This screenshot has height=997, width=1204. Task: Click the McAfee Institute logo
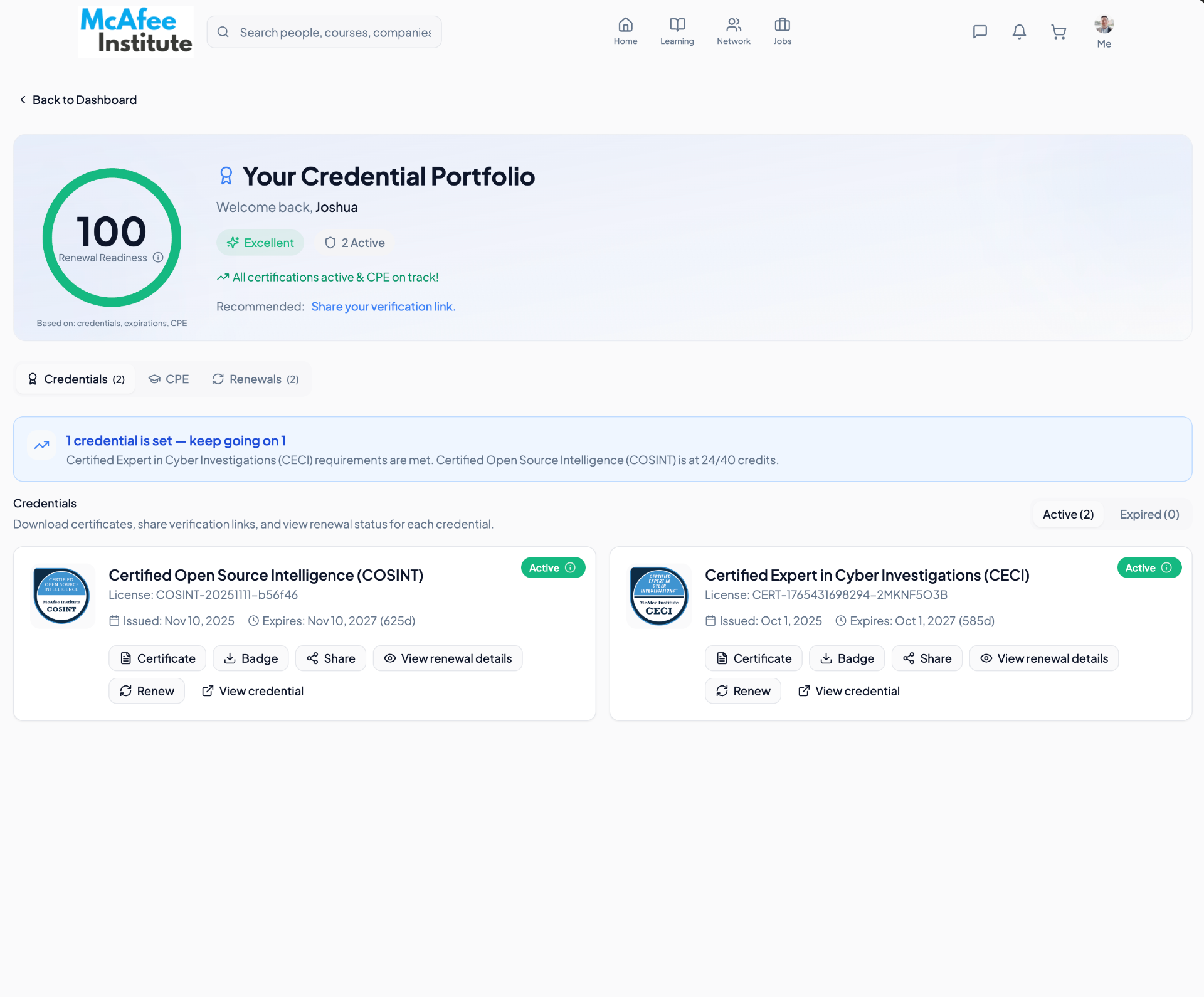pyautogui.click(x=136, y=31)
